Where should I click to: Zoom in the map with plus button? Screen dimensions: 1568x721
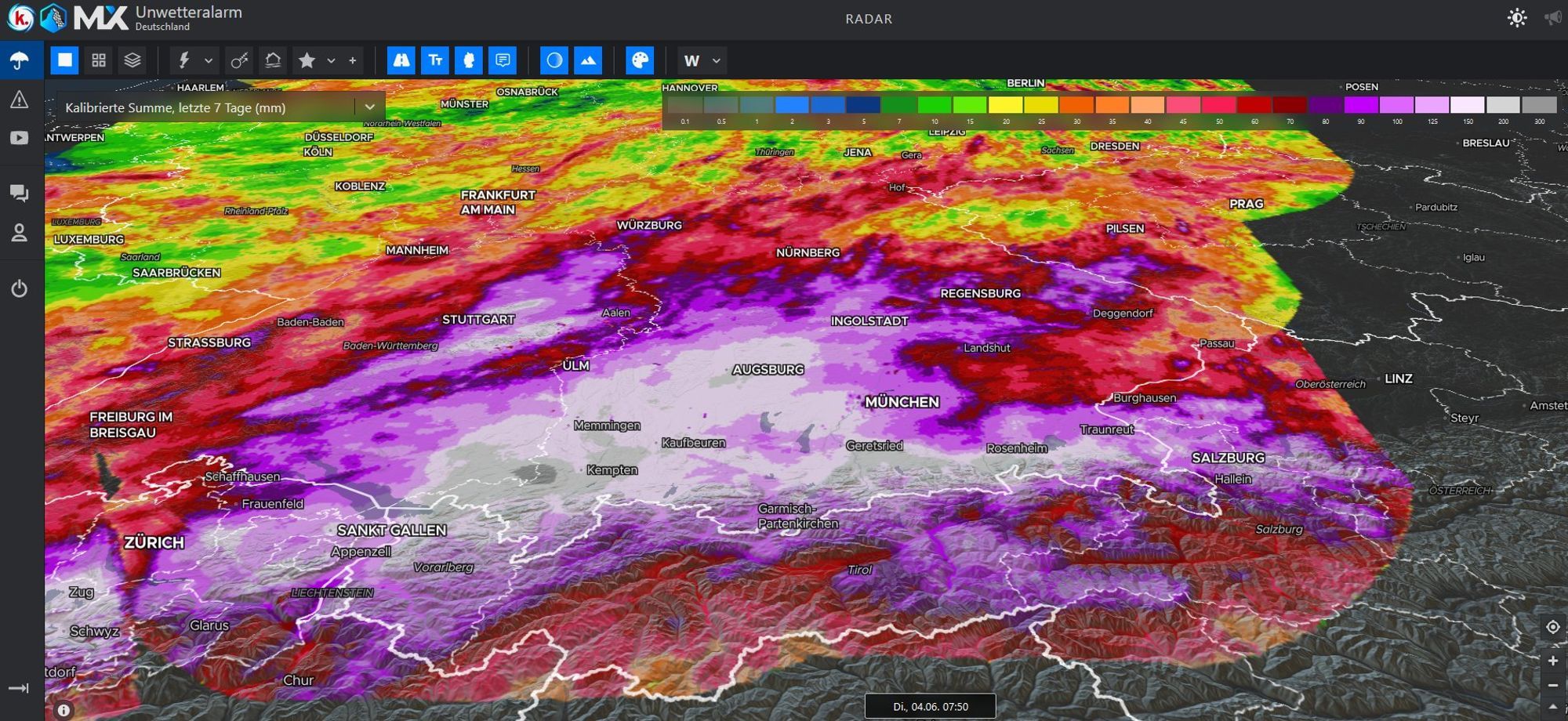coord(1552,661)
